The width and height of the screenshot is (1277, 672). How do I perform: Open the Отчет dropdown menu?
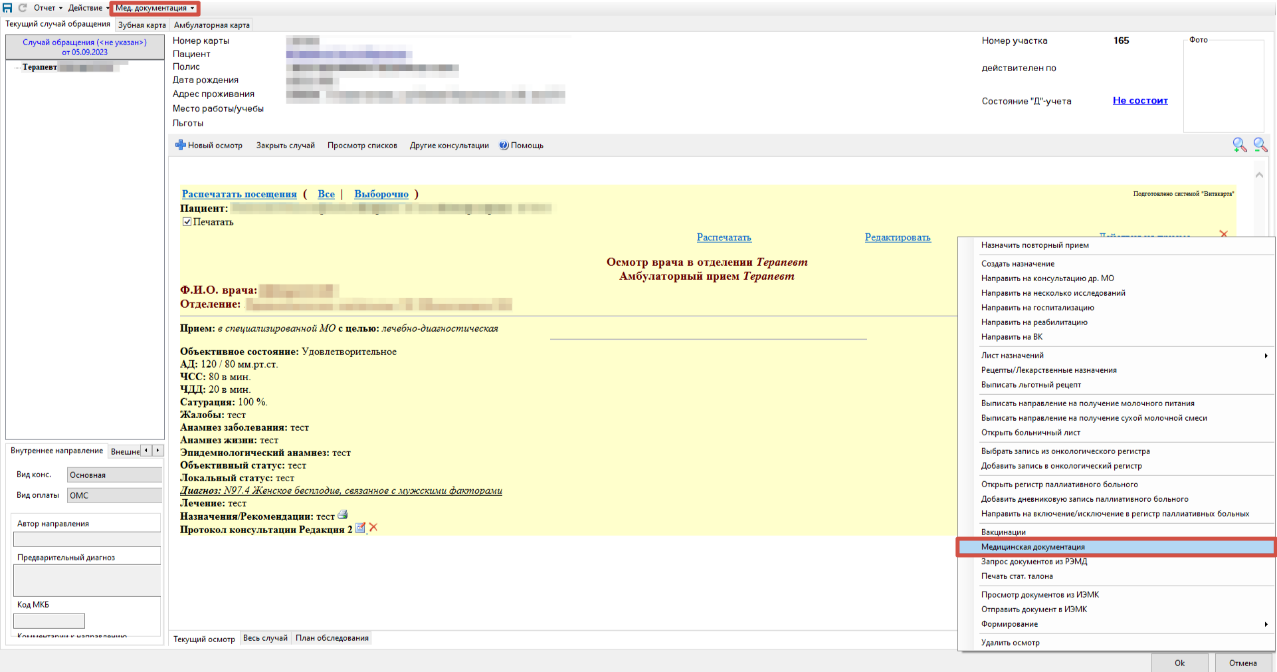click(x=47, y=7)
